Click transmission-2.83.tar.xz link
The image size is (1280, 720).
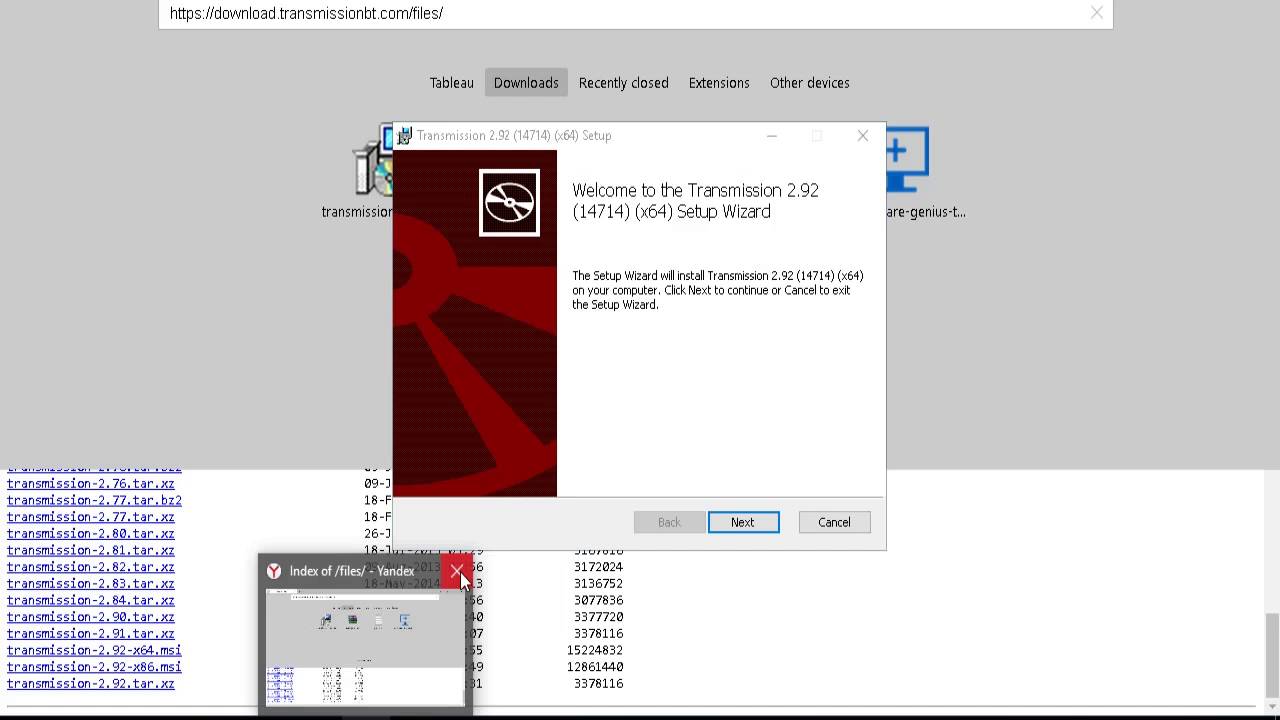(x=91, y=584)
